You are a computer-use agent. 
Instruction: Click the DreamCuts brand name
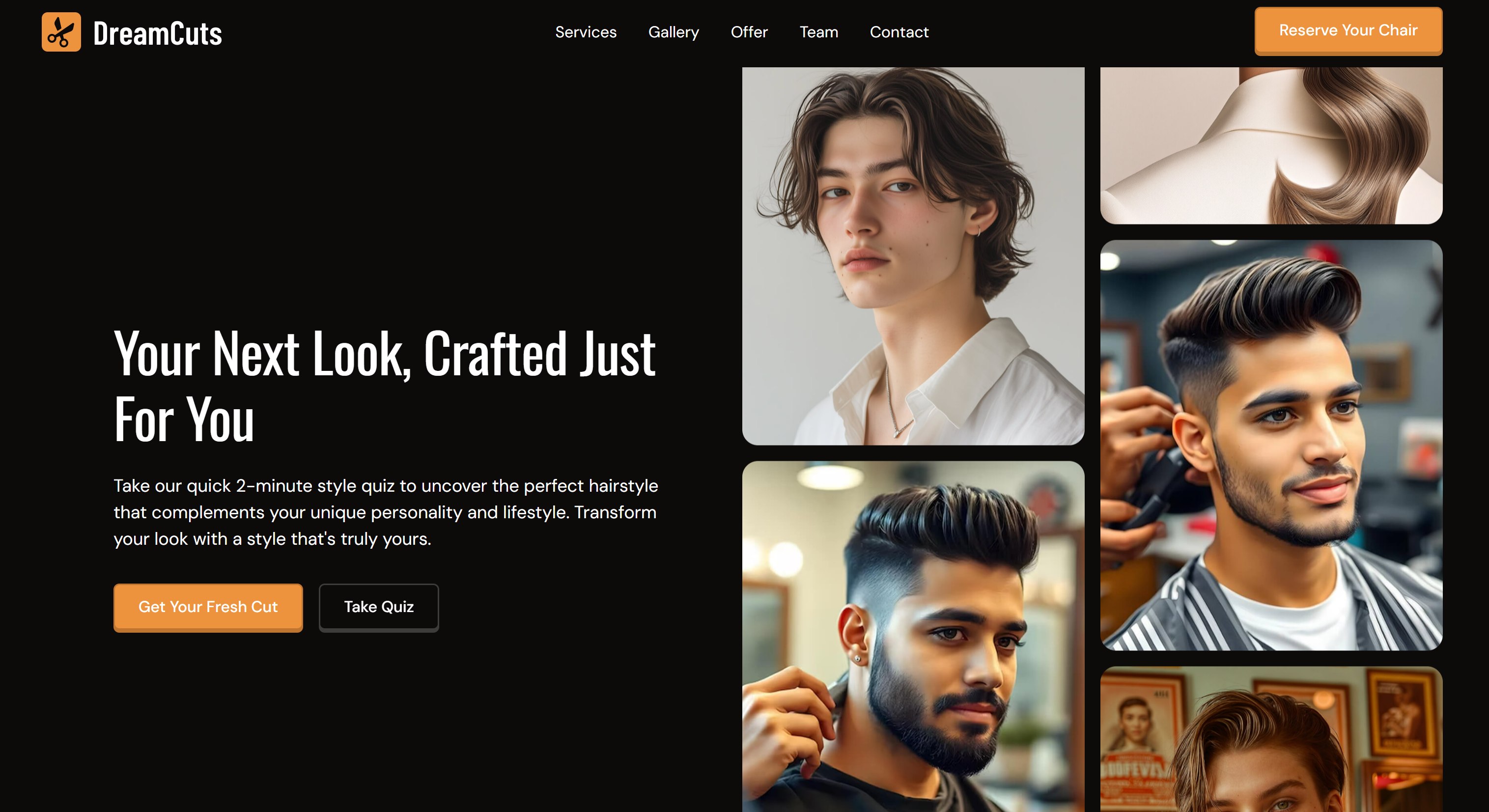(x=157, y=33)
